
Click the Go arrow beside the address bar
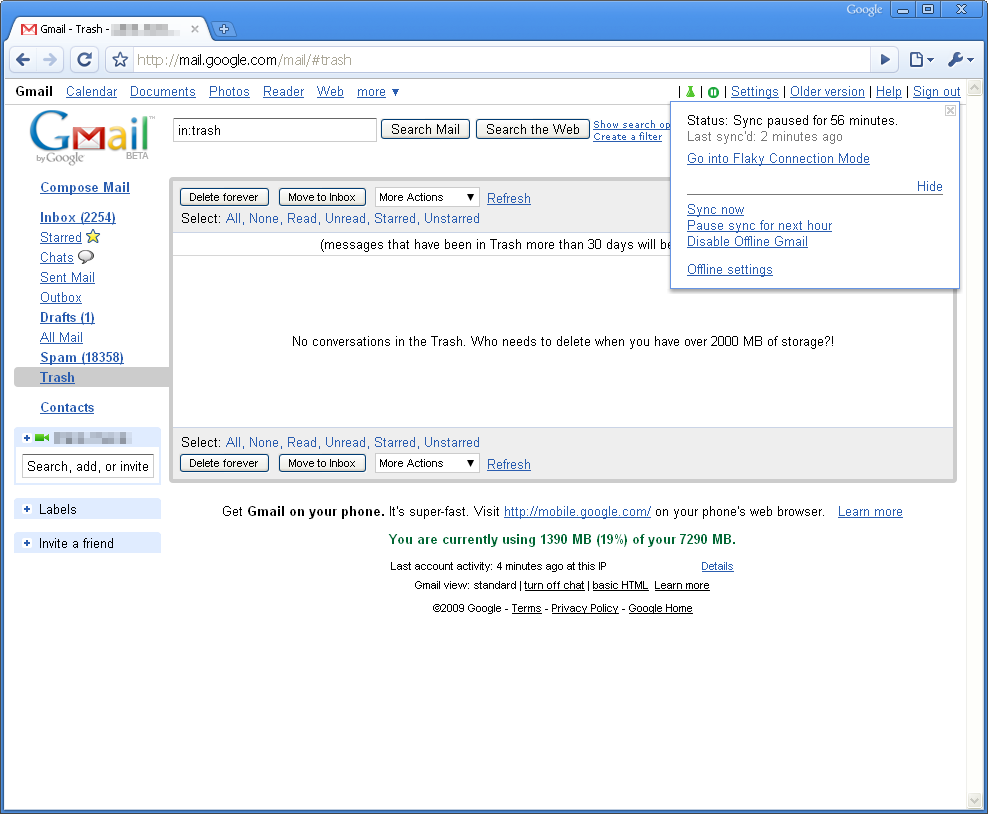click(x=885, y=60)
